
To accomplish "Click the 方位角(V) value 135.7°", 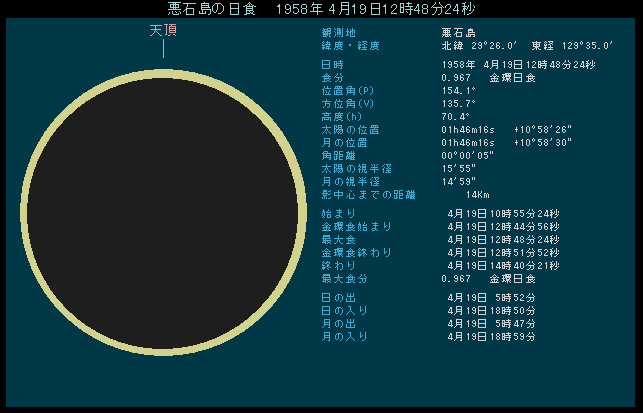I will (459, 104).
